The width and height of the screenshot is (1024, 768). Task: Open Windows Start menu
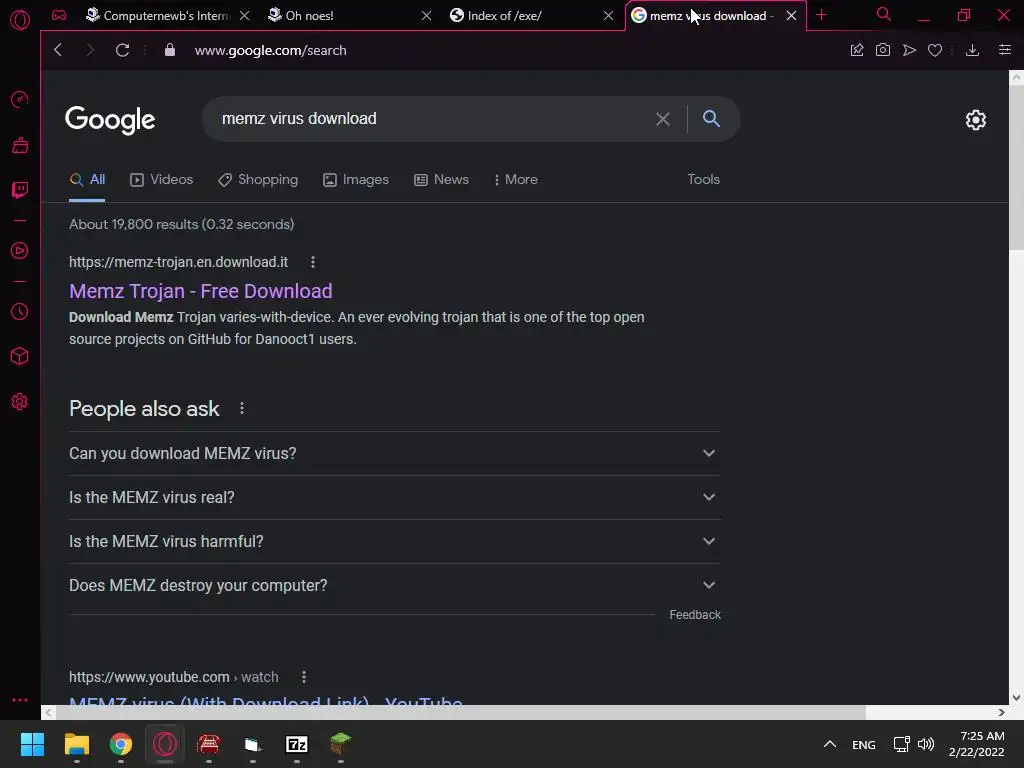[x=32, y=744]
